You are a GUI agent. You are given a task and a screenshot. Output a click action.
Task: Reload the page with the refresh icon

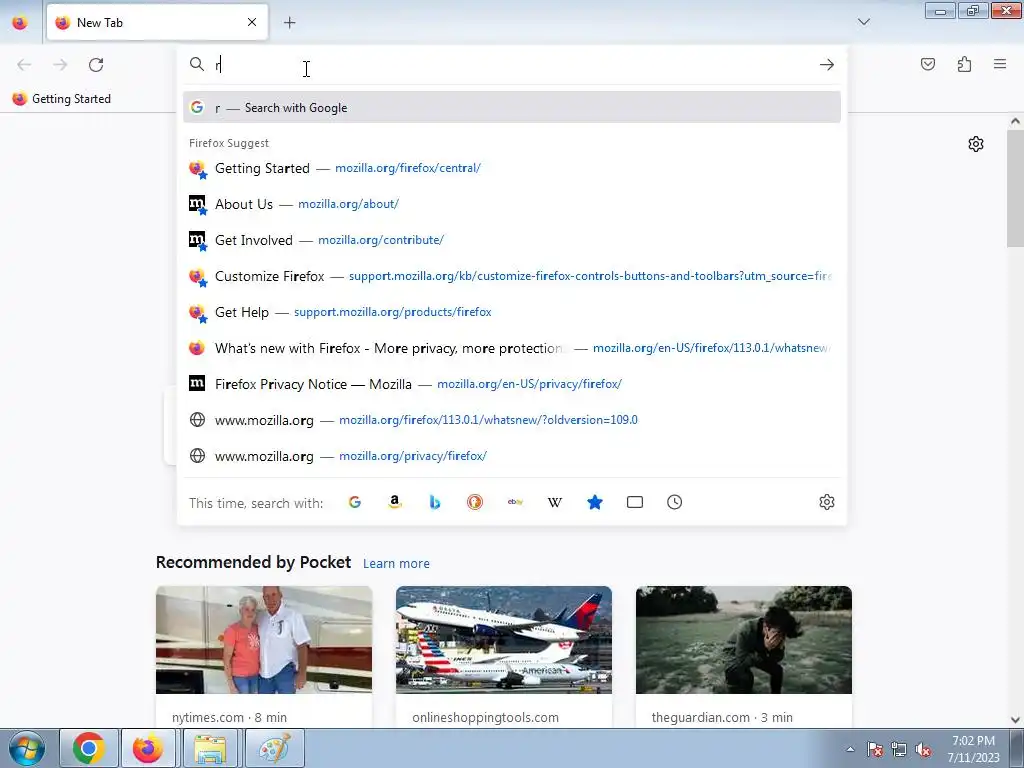point(96,65)
